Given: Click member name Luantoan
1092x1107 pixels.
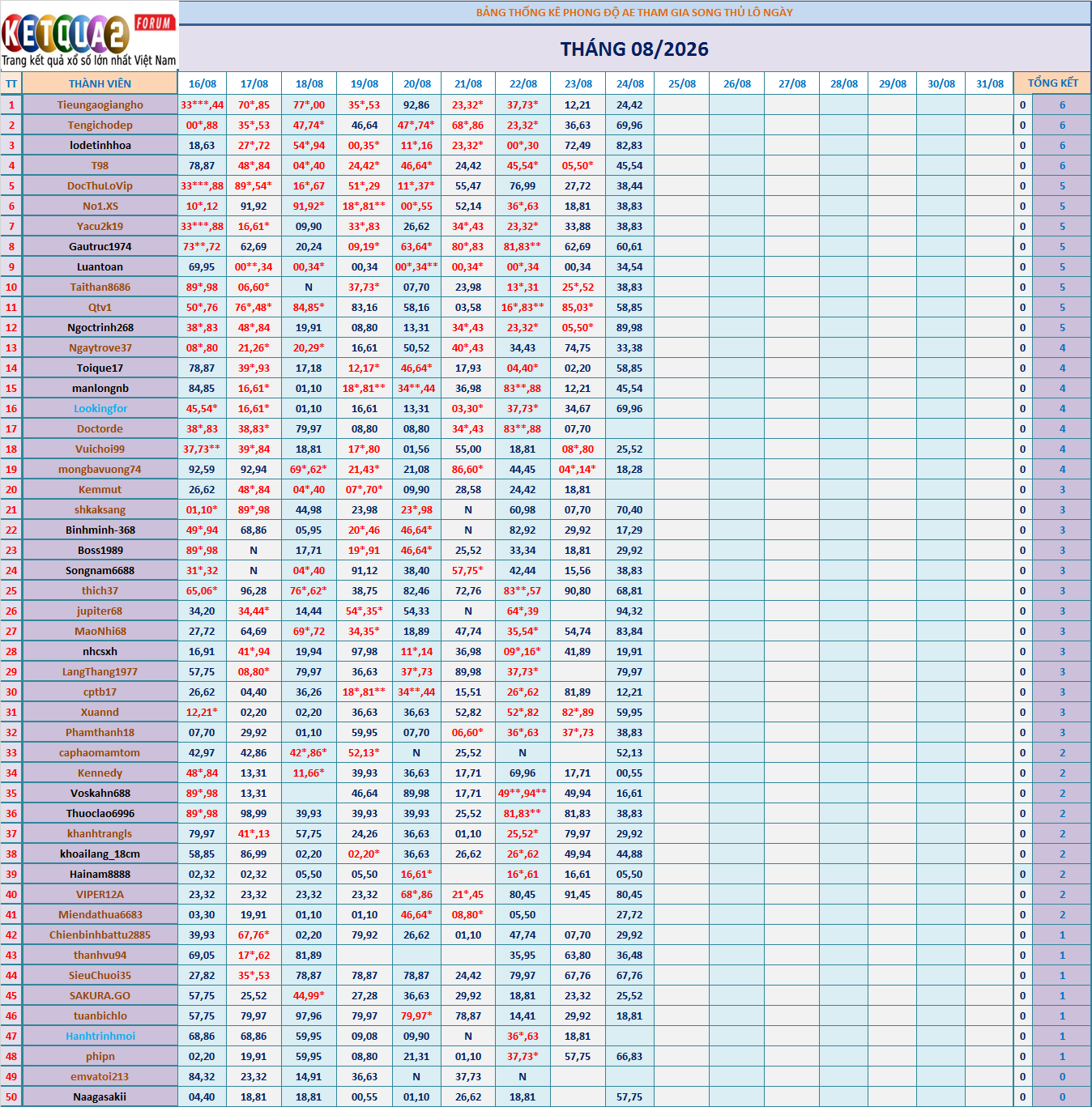Looking at the screenshot, I should [100, 267].
